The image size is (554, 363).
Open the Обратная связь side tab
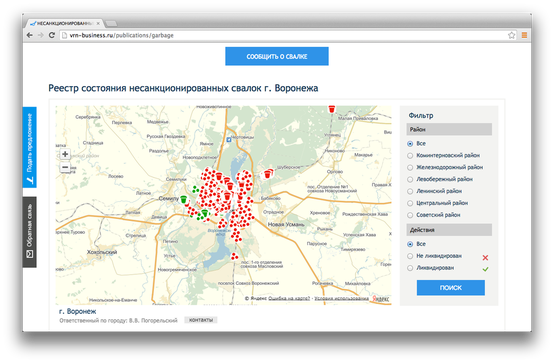[30, 232]
